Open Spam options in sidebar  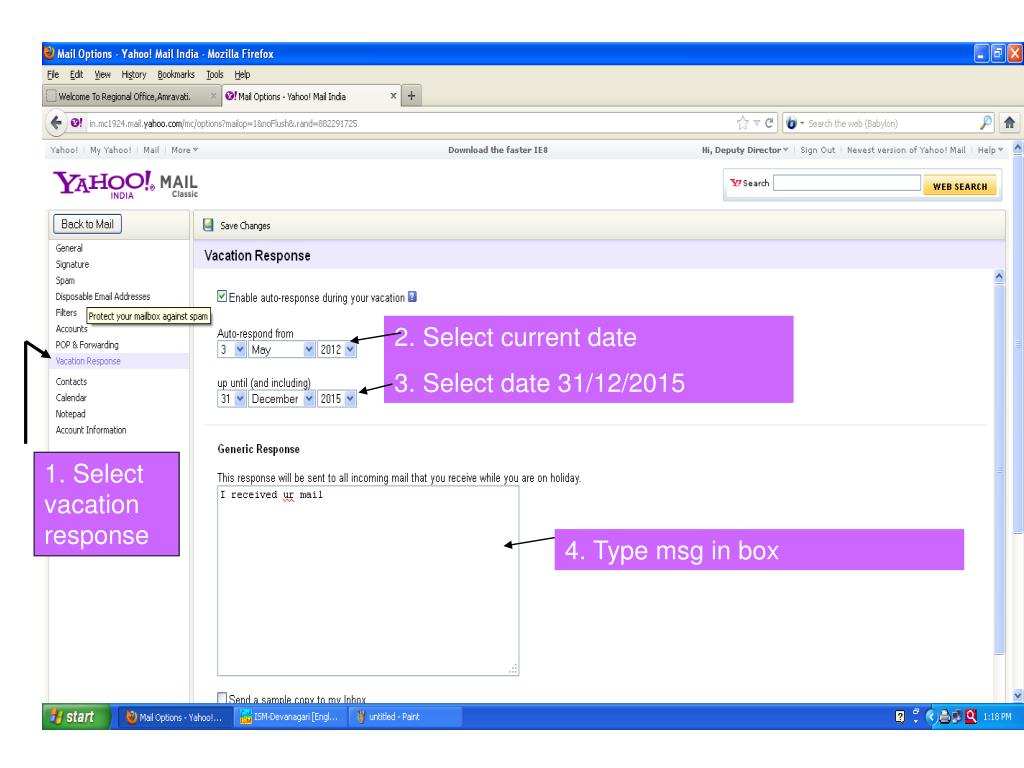pos(65,281)
